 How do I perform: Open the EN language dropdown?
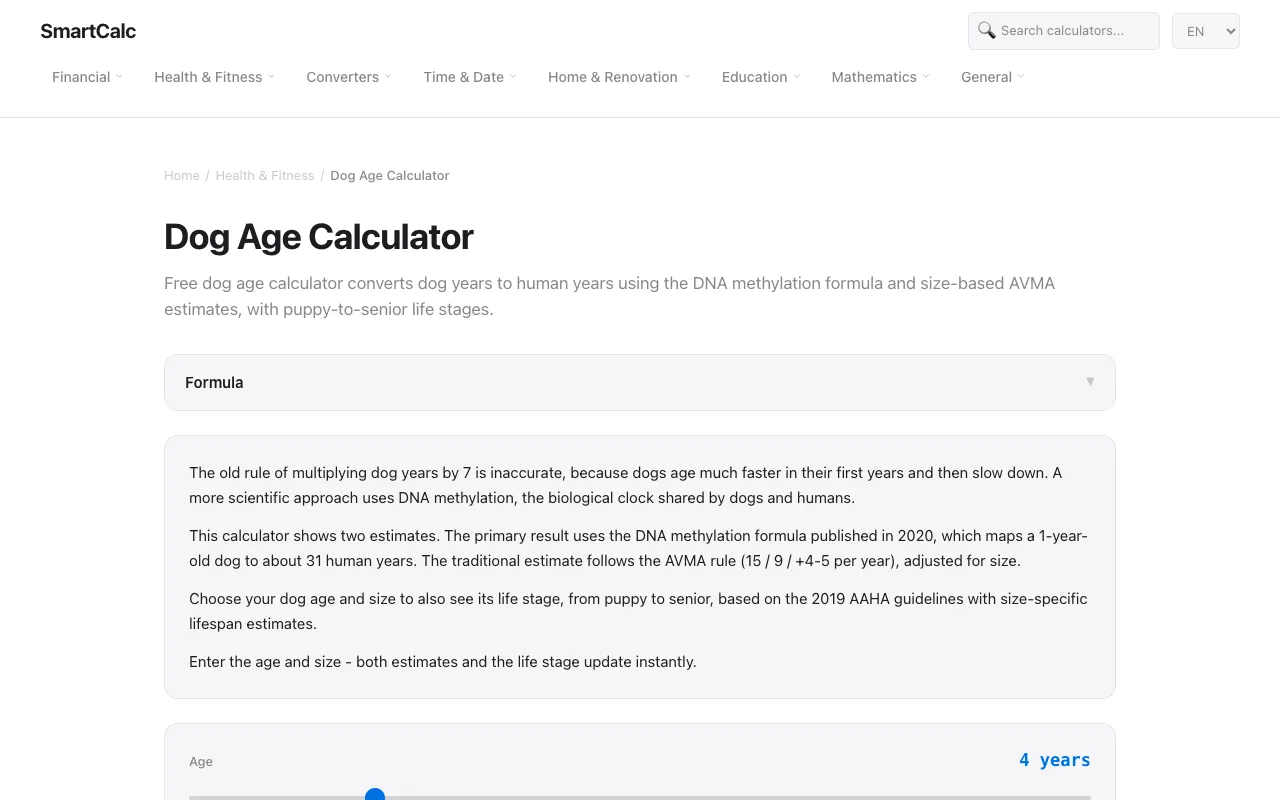[x=1206, y=31]
